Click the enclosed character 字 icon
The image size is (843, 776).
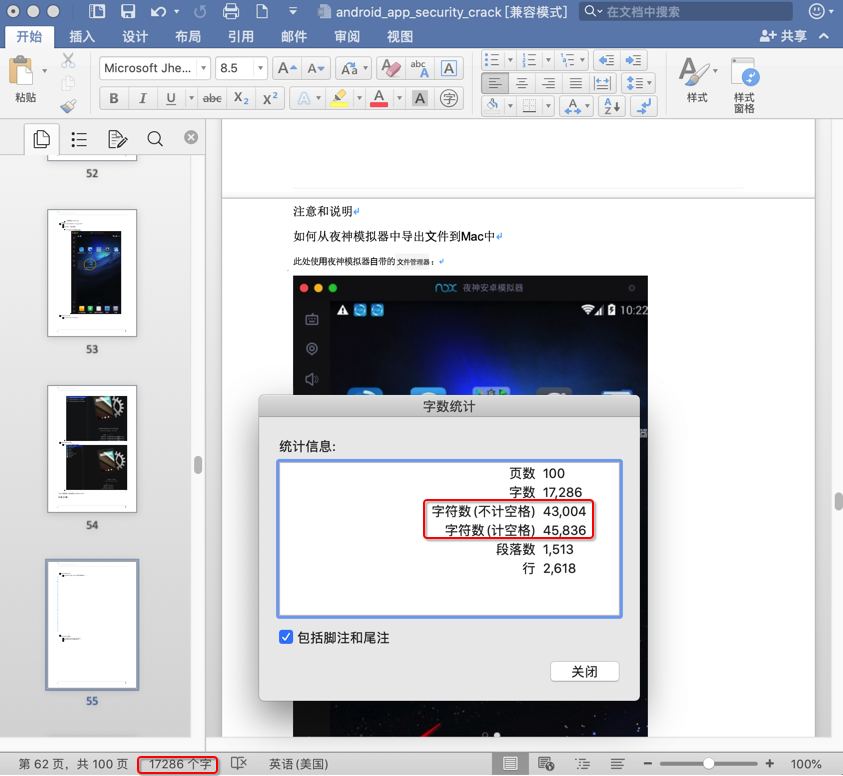pos(448,98)
